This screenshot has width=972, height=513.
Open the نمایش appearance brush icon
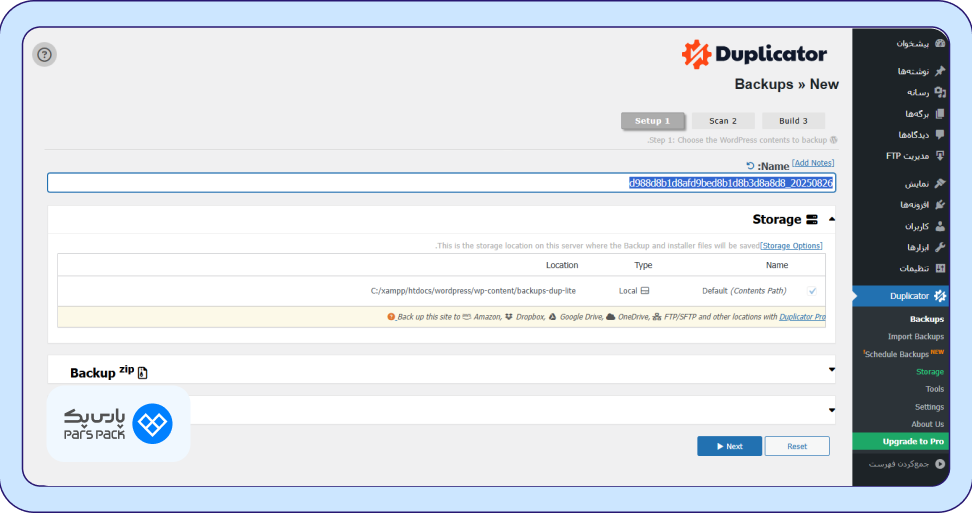[x=940, y=183]
